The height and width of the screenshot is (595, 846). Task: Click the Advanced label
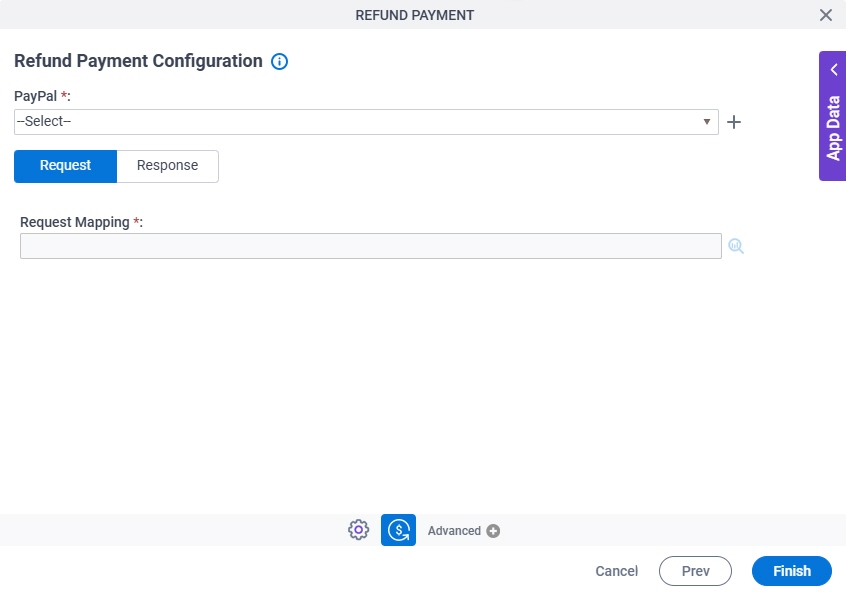454,531
